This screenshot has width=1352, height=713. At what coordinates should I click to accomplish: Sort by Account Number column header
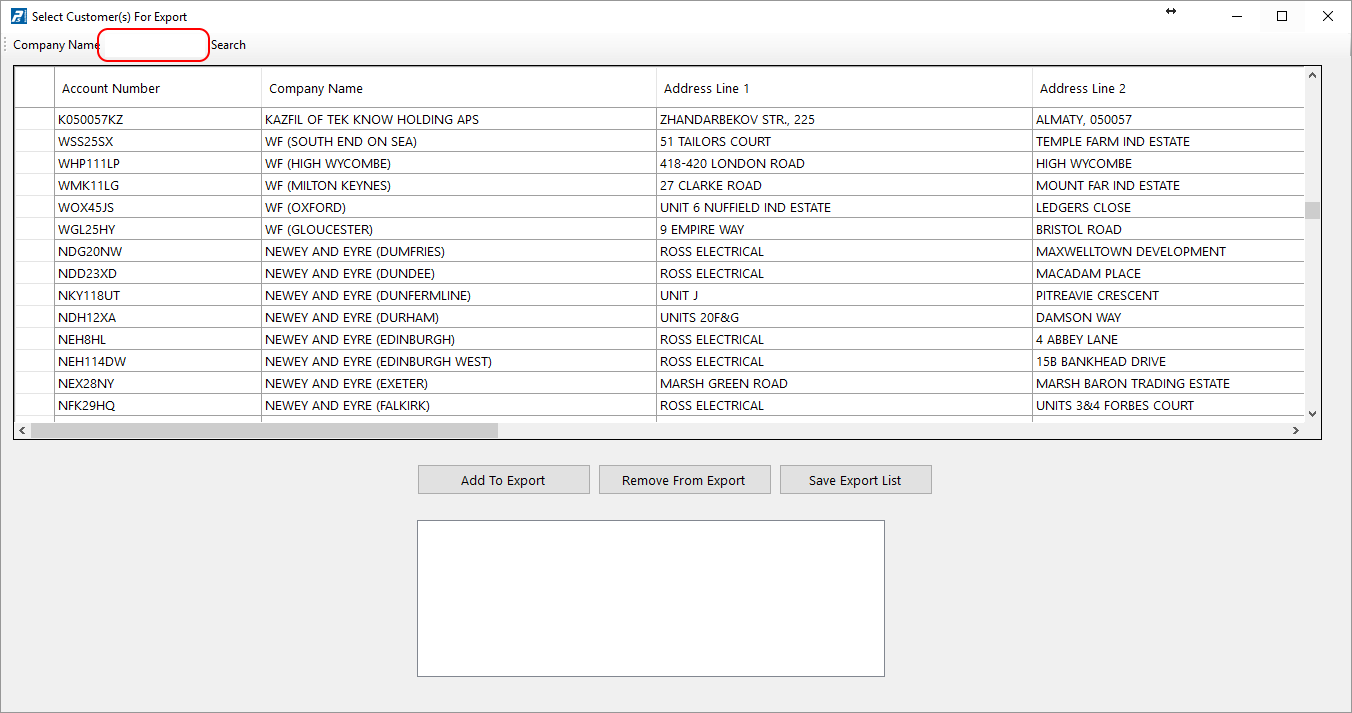coord(158,88)
